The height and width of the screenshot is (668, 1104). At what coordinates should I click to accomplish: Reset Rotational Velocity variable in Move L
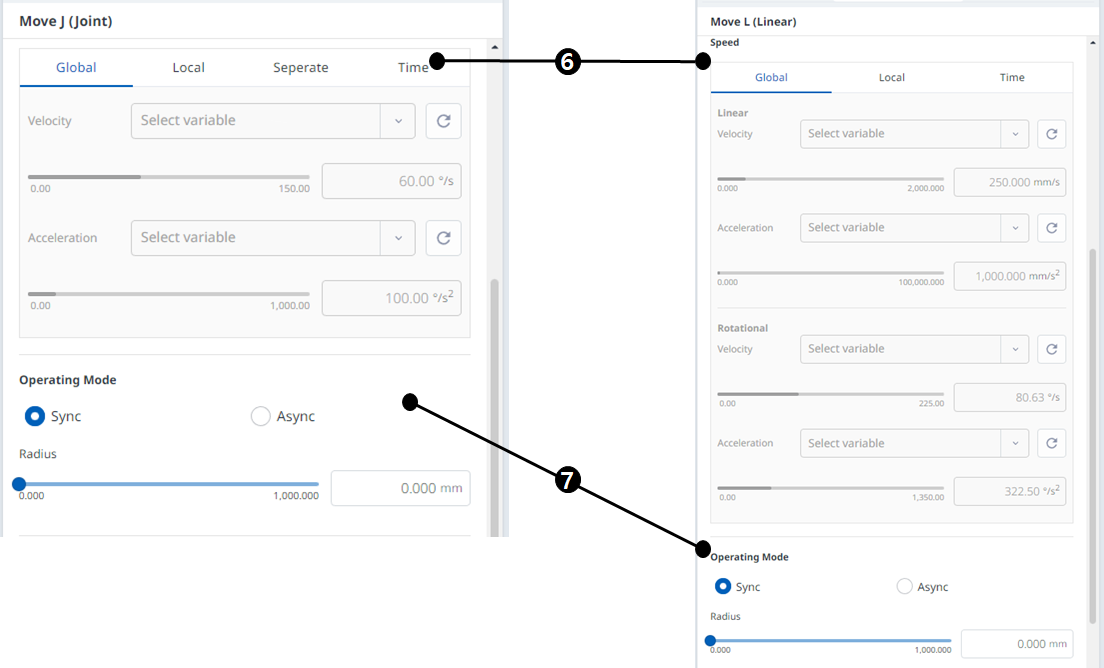[1051, 349]
